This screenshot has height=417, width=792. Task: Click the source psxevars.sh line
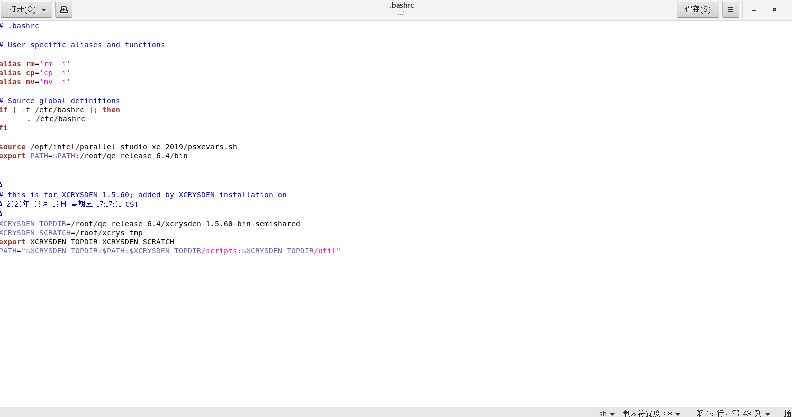coord(119,147)
